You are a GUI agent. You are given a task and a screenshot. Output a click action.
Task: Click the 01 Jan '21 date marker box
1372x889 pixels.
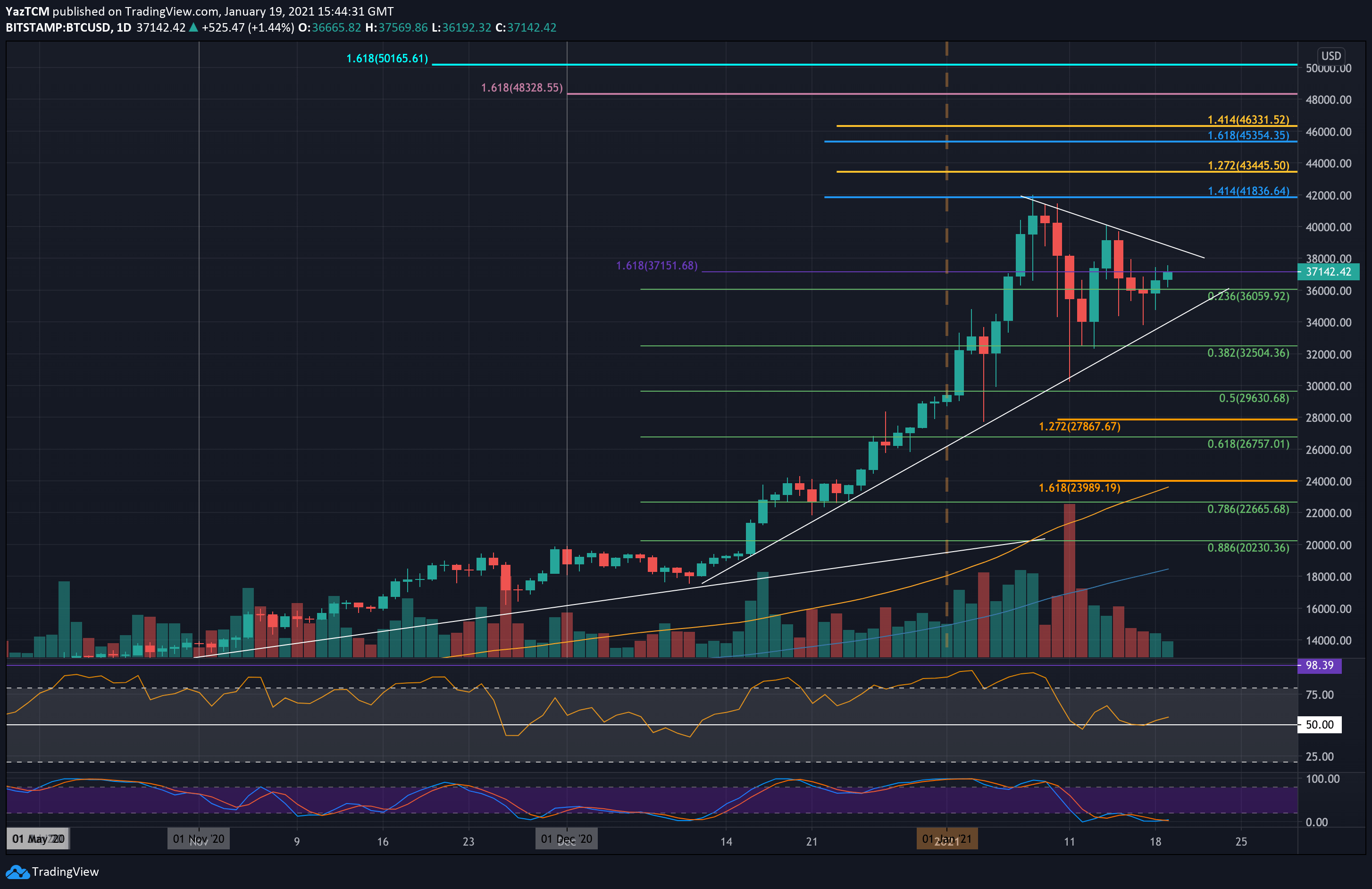[947, 839]
